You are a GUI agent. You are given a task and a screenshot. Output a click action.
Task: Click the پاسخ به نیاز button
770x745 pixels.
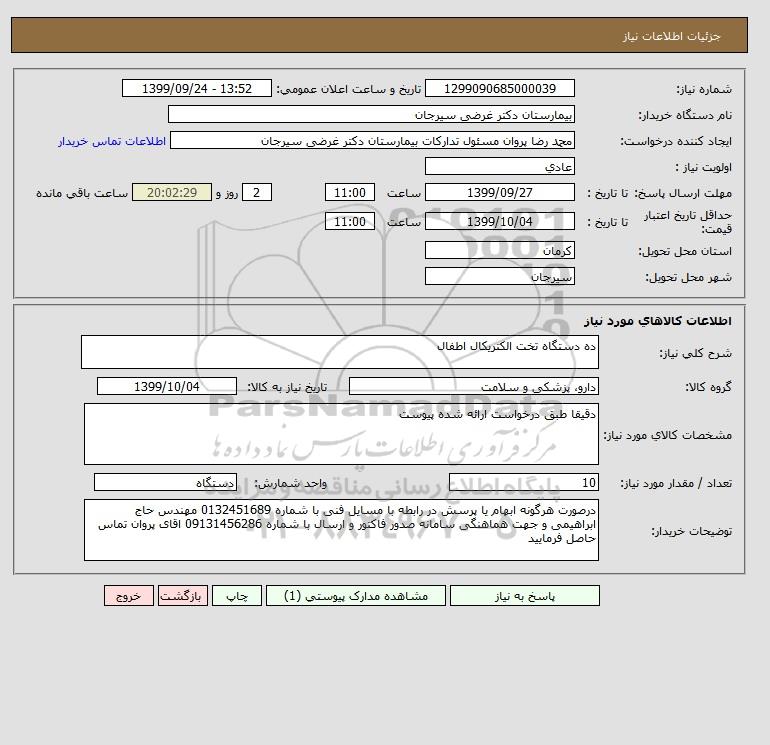pyautogui.click(x=524, y=596)
